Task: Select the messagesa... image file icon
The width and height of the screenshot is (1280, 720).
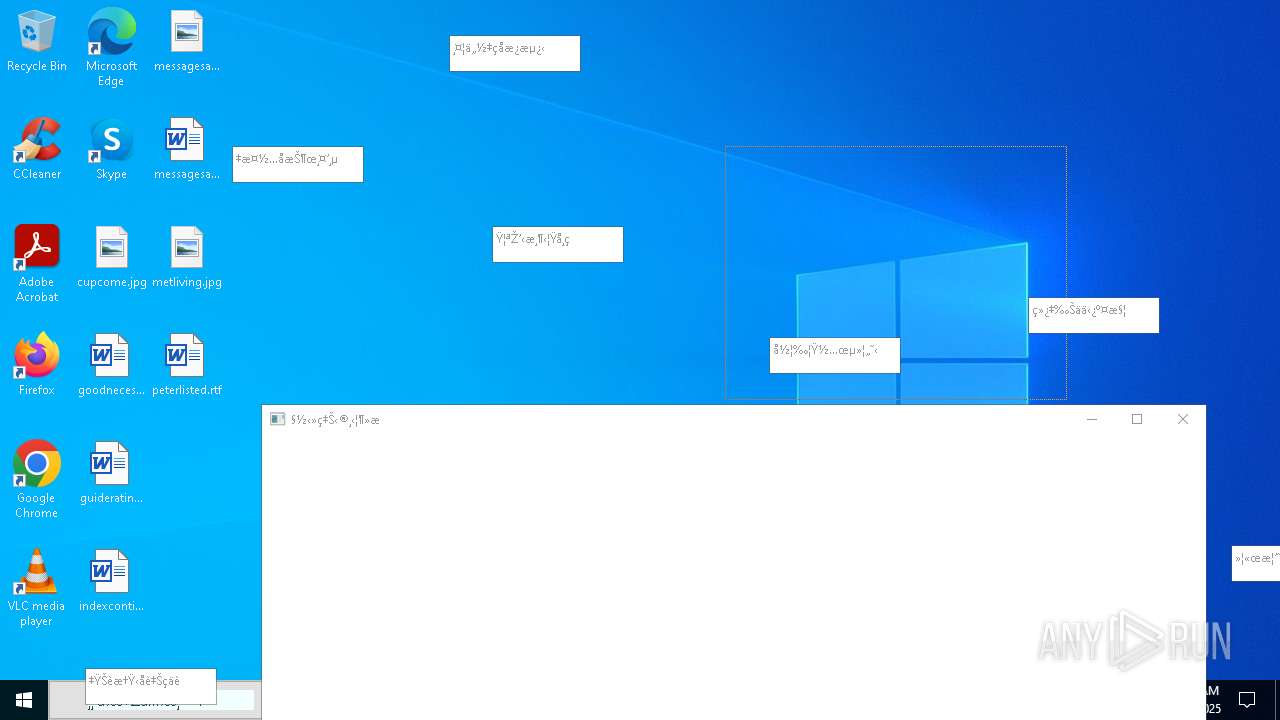Action: 187,41
